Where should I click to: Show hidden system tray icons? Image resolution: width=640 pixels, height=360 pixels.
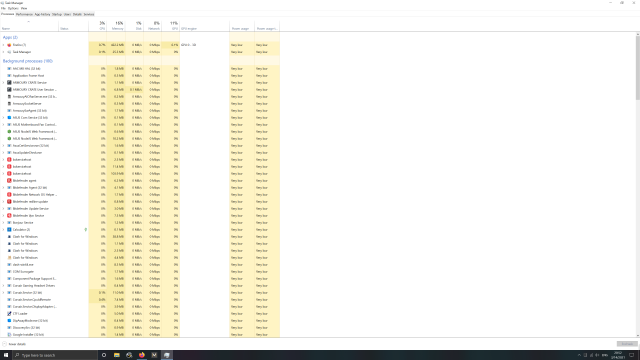[x=579, y=355]
